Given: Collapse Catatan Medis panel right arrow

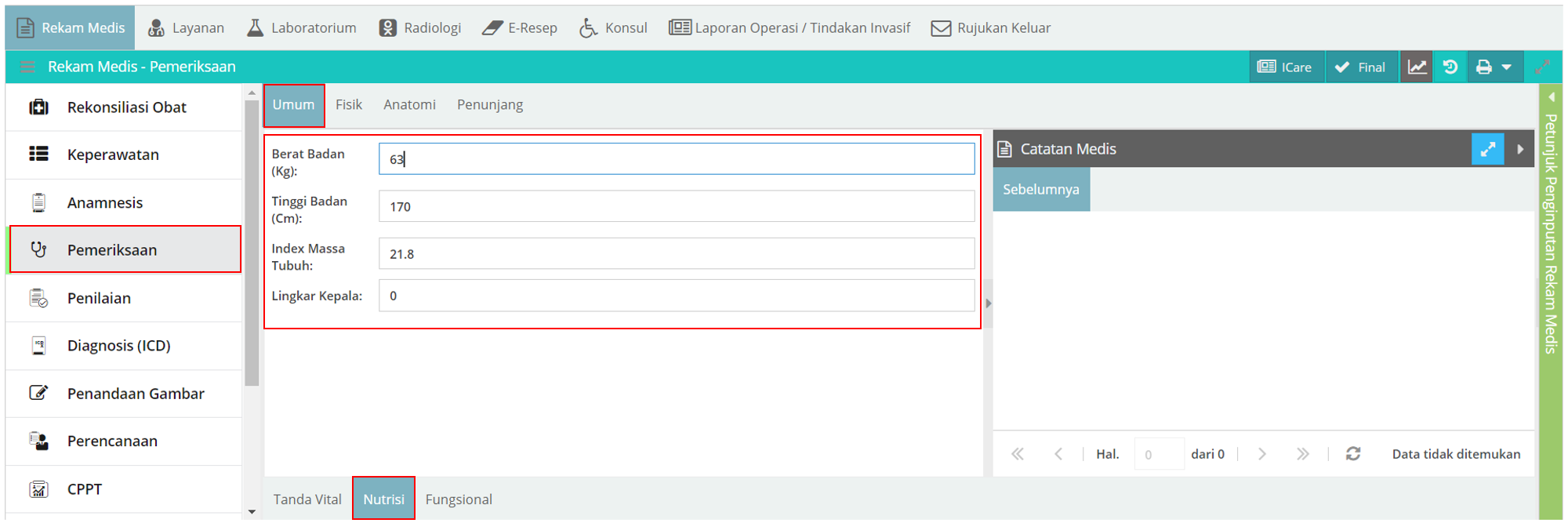Looking at the screenshot, I should [x=1520, y=149].
